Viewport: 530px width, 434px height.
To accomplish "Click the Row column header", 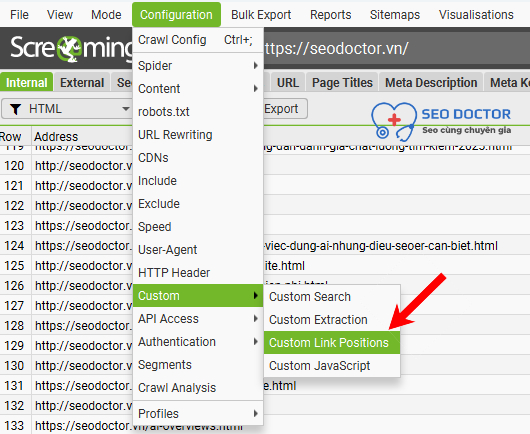I will pyautogui.click(x=10, y=137).
